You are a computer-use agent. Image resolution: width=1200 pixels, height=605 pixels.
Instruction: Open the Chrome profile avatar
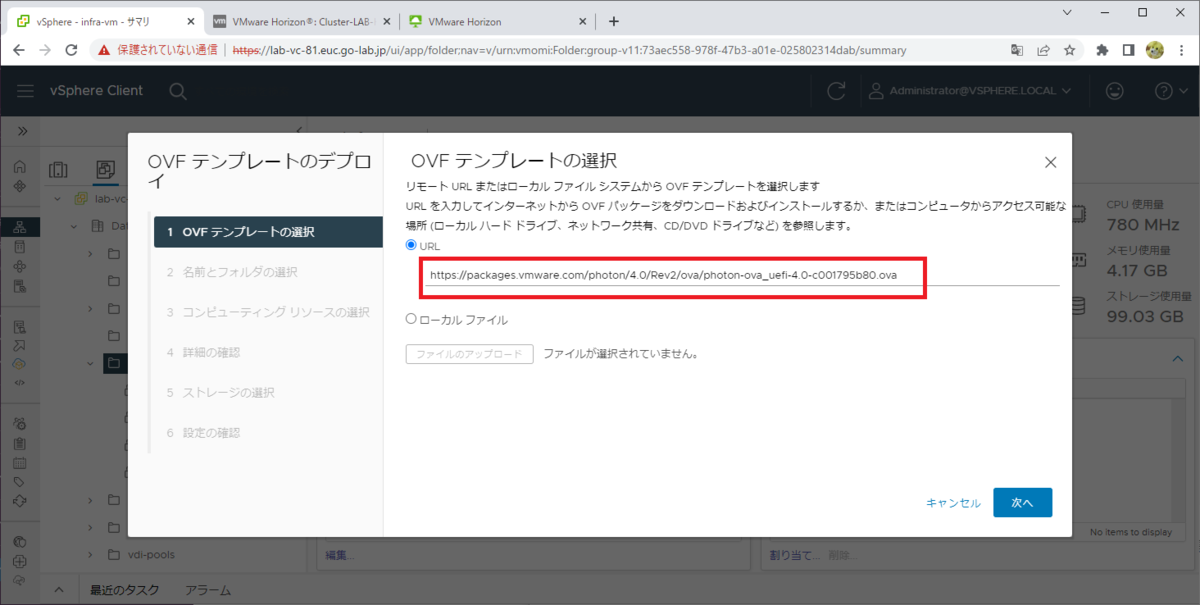tap(1154, 50)
